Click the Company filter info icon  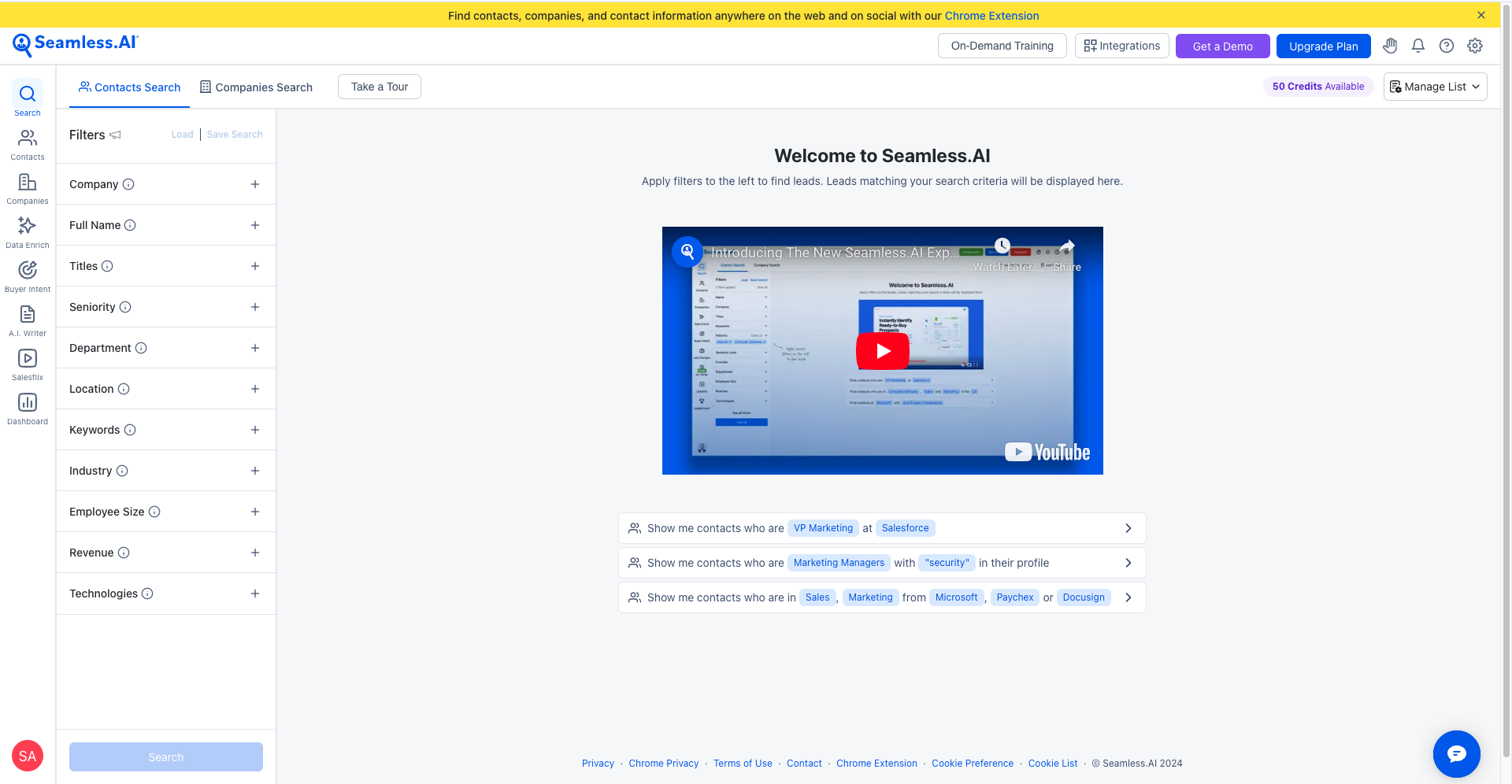(x=128, y=184)
